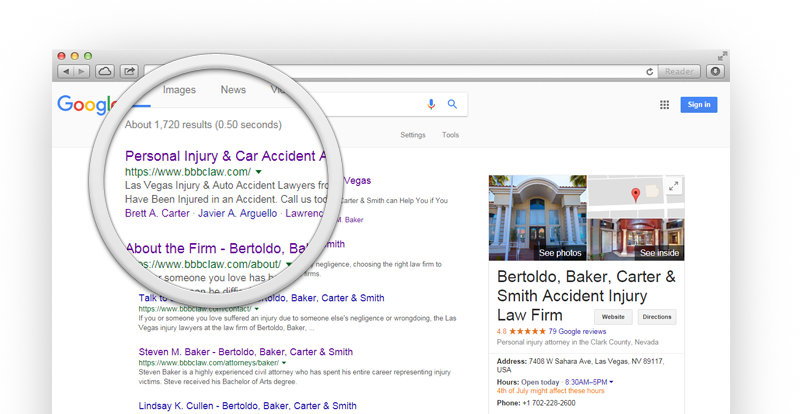800x414 pixels.
Task: Click the Directions button in knowledge panel
Action: coord(657,317)
